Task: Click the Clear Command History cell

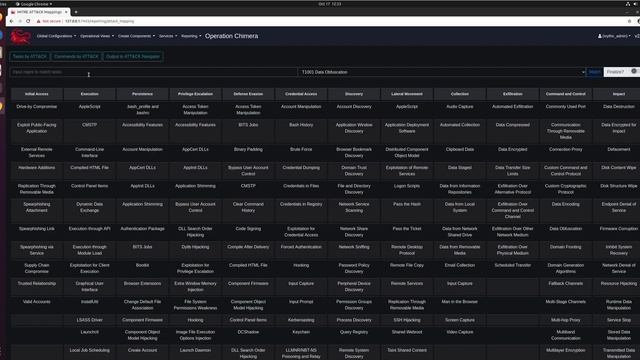Action: point(248,210)
